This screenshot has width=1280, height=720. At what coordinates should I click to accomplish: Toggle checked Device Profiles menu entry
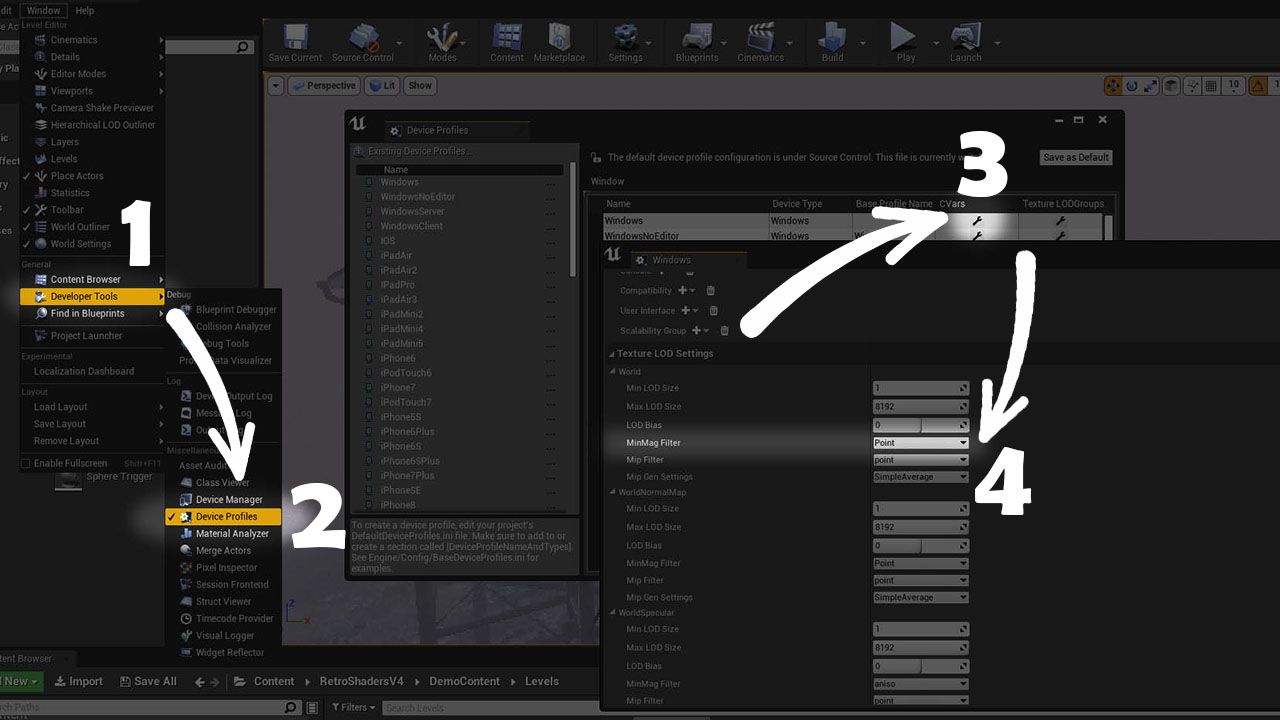[x=224, y=517]
